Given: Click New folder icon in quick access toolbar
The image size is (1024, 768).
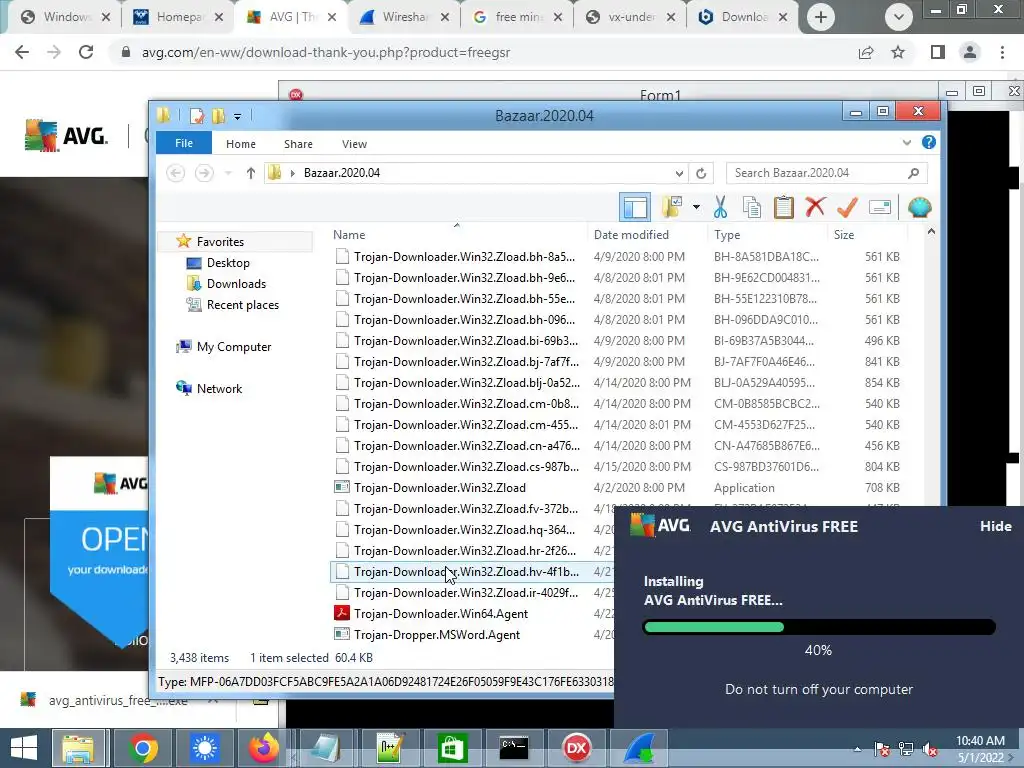Looking at the screenshot, I should tap(218, 116).
